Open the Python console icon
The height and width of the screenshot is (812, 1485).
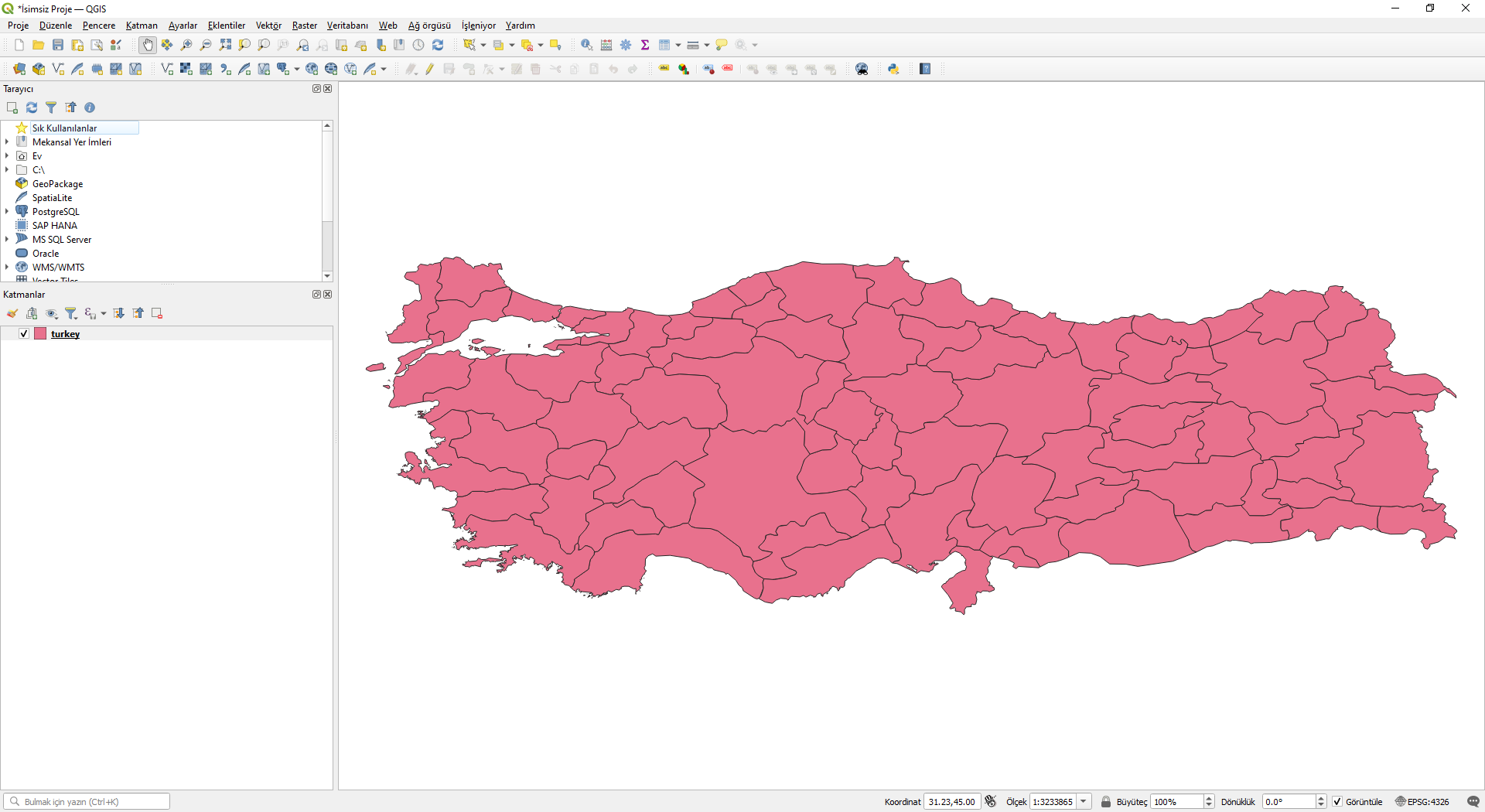pos(893,69)
